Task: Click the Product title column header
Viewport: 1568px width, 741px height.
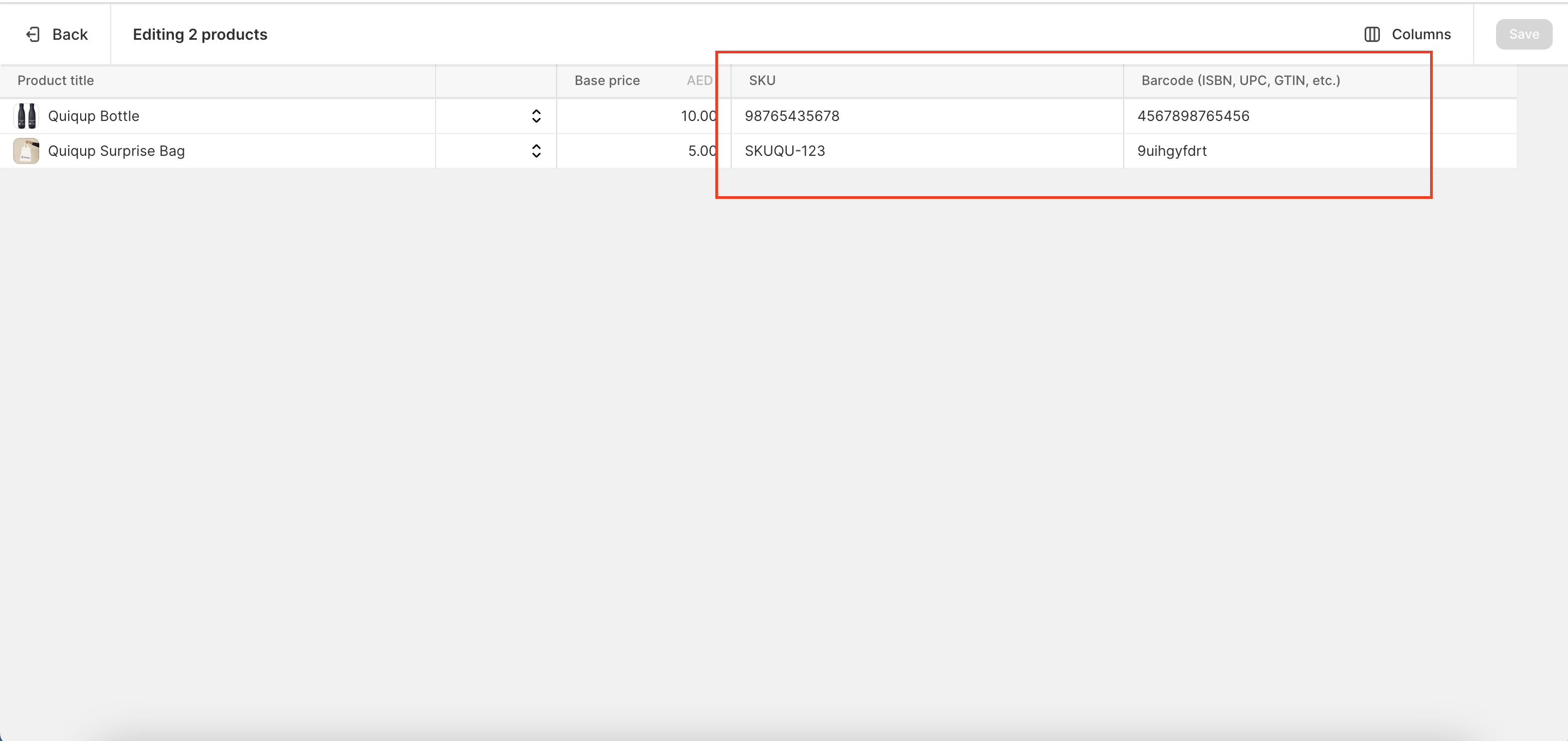Action: [x=56, y=80]
